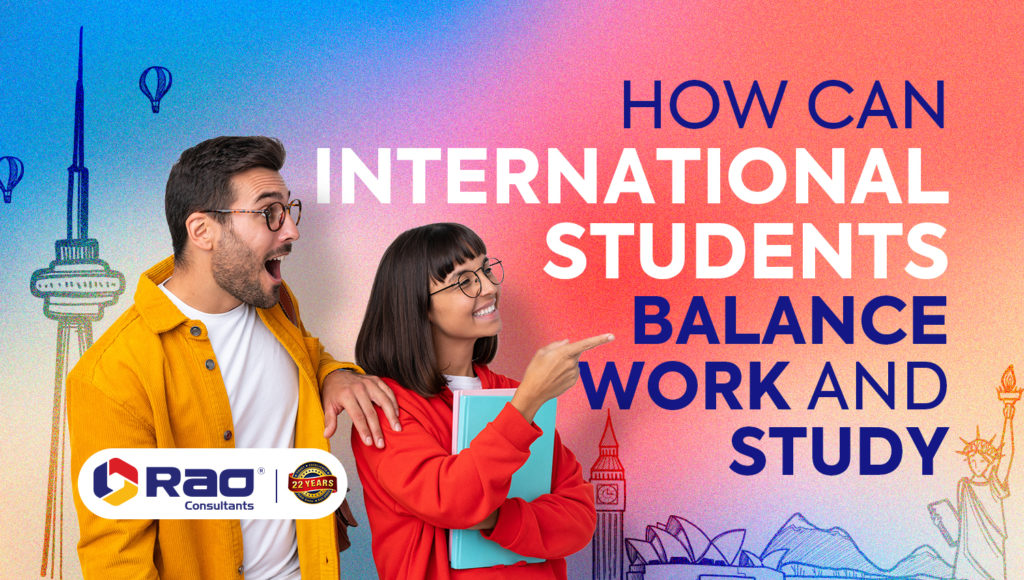Click the registered trademark symbol beside Rao
The height and width of the screenshot is (580, 1024).
pyautogui.click(x=262, y=470)
